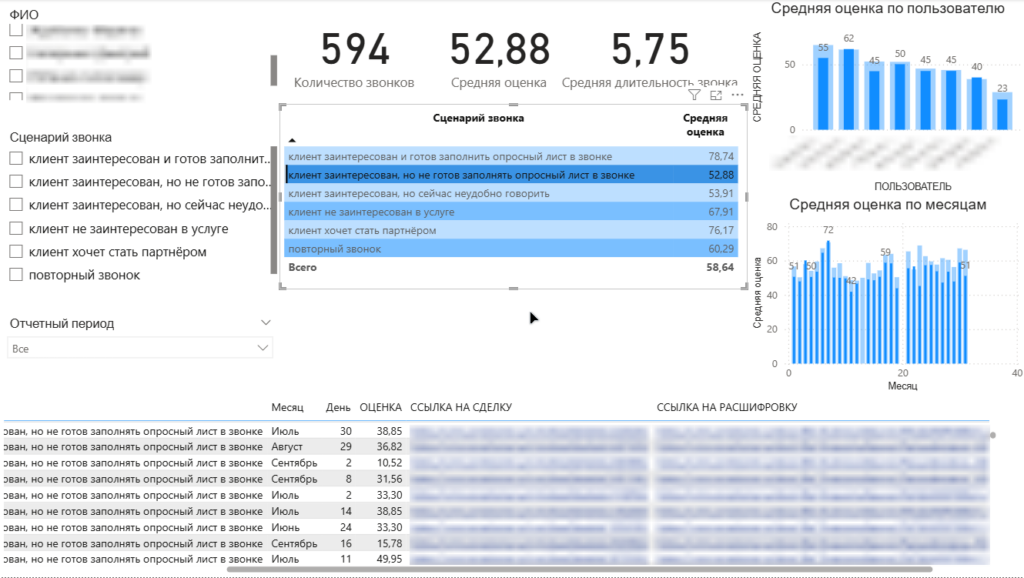Click Средняя оценка по пользователю chart title
Viewport: 1024px width, 578px height.
coord(888,8)
